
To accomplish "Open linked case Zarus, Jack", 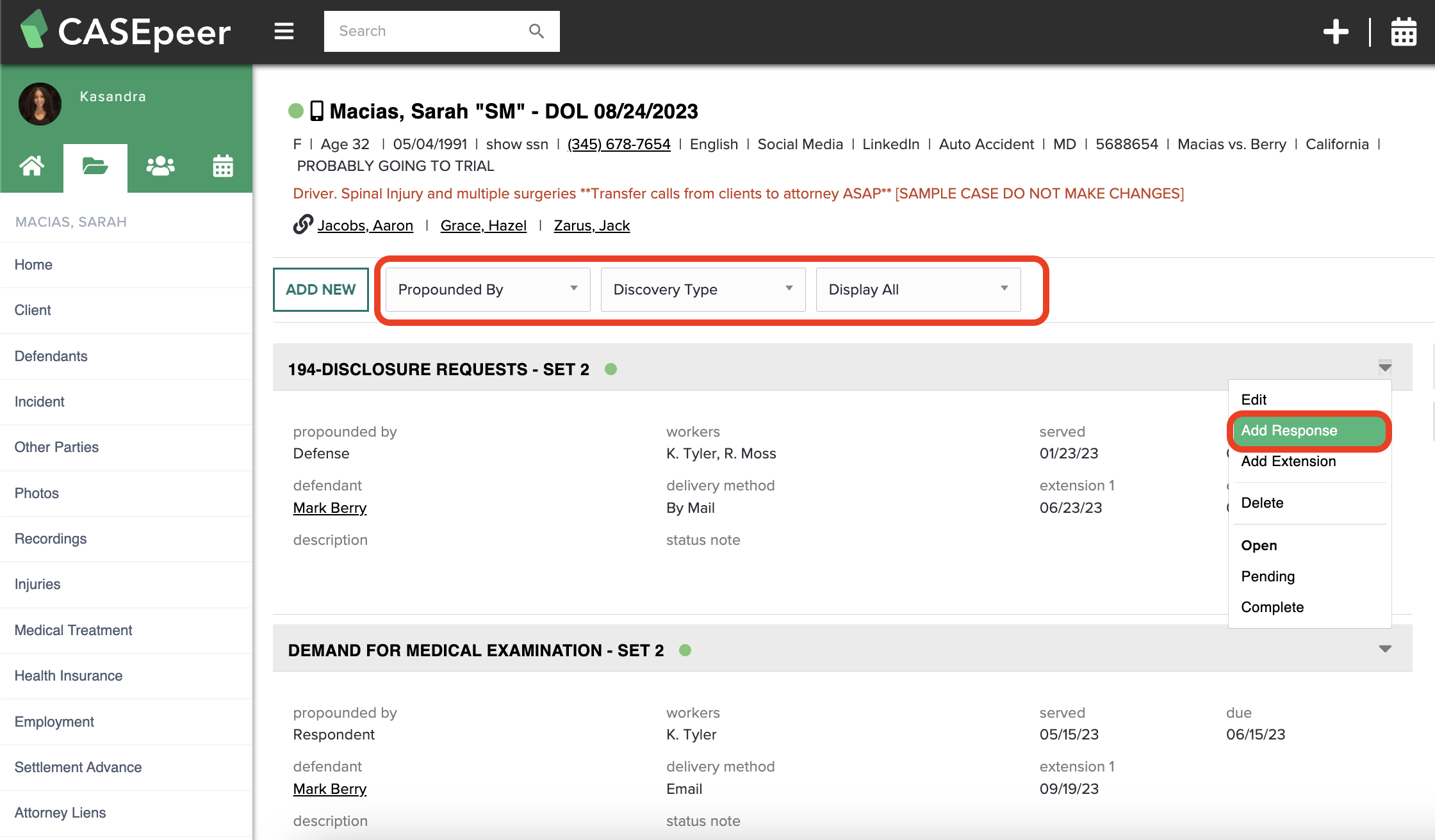I will 592,225.
